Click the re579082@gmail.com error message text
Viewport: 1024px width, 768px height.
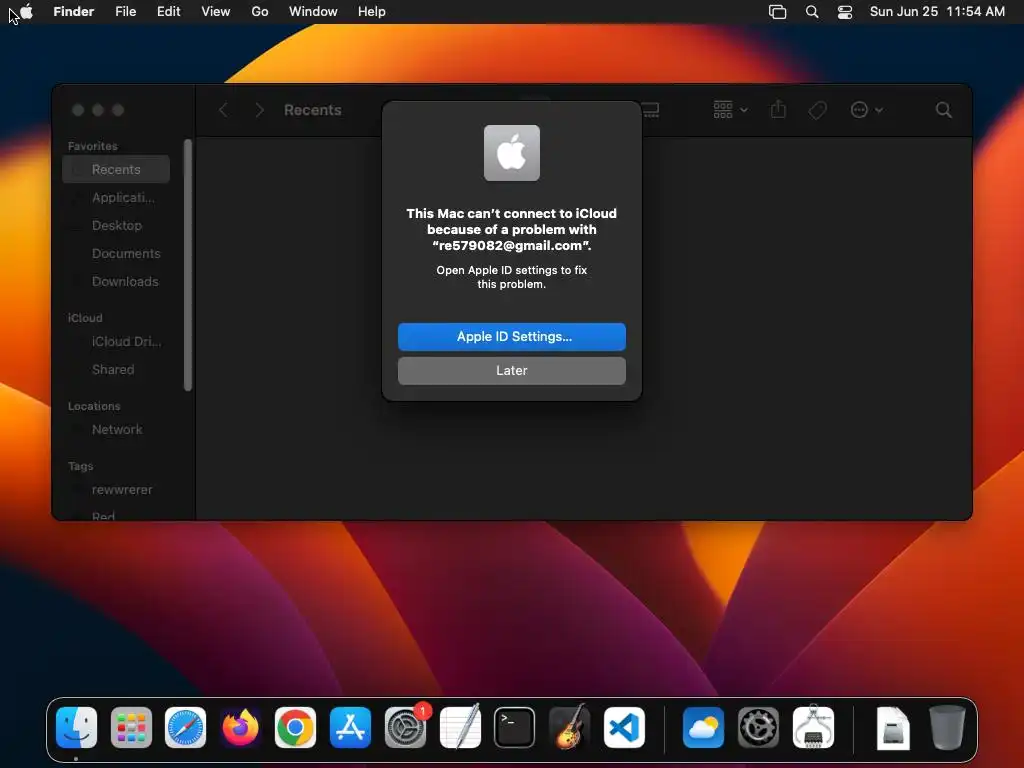511,229
